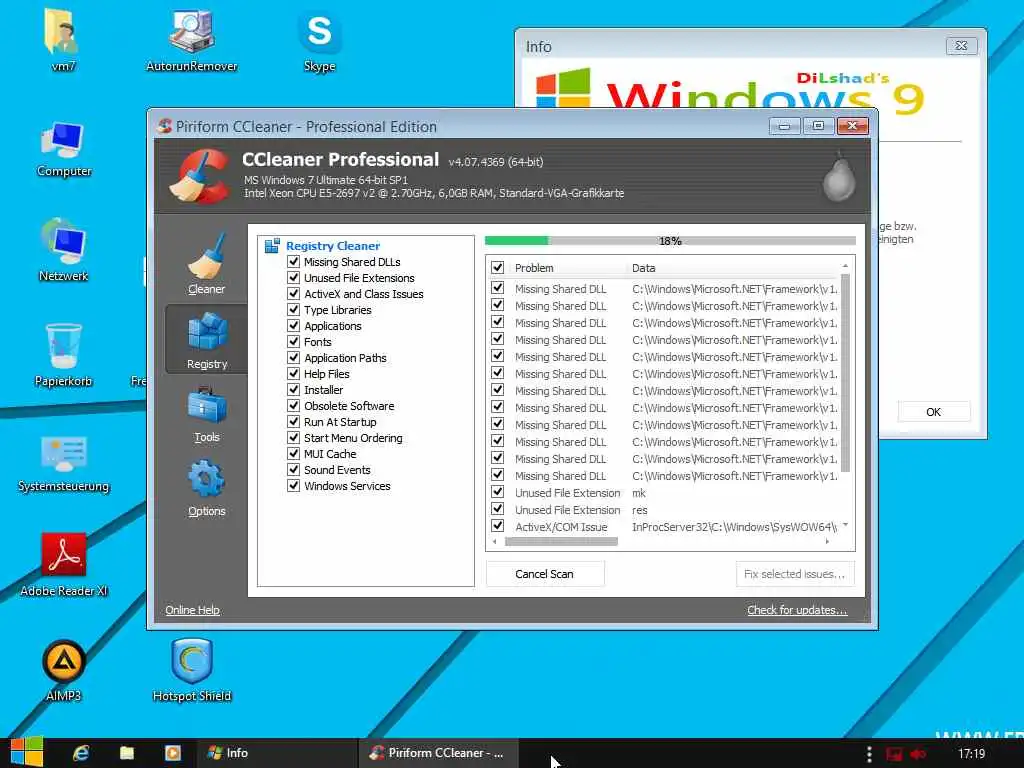
Task: Open the Online Help link
Action: click(x=192, y=610)
